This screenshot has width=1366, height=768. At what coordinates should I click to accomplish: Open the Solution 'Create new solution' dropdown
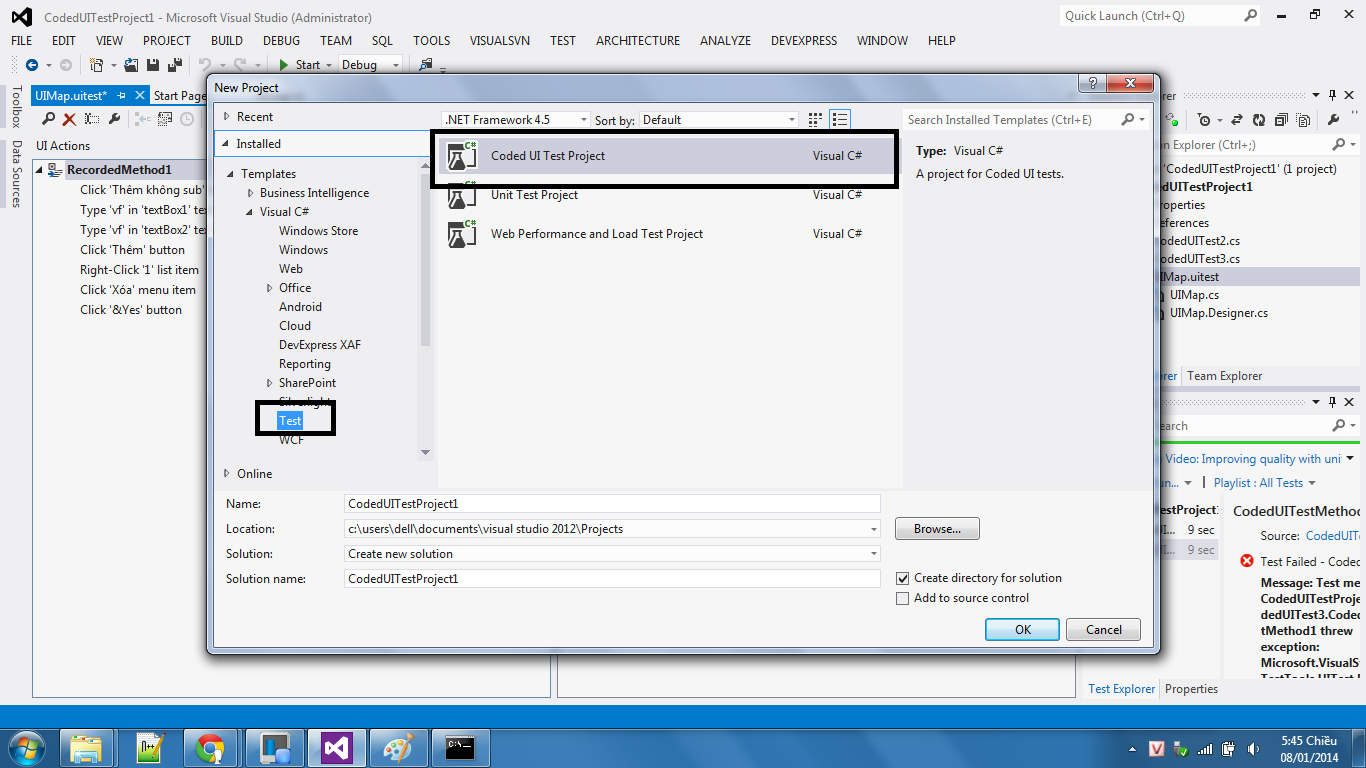(x=612, y=553)
